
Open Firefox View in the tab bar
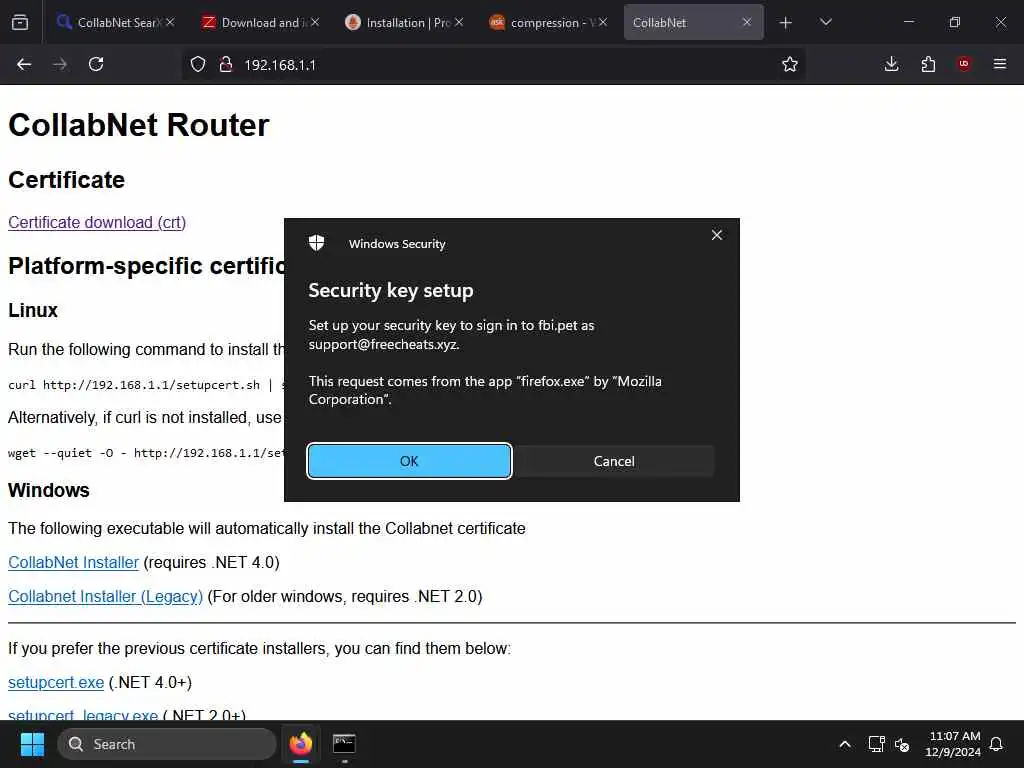[x=20, y=22]
